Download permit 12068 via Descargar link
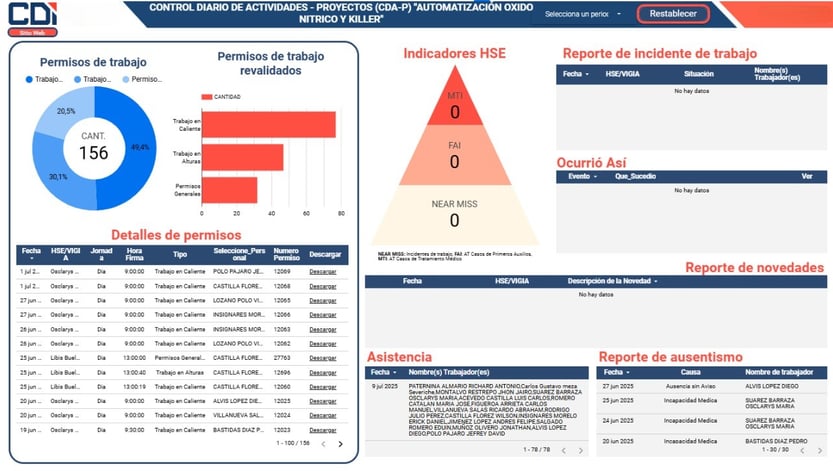833x471 pixels. pos(323,286)
